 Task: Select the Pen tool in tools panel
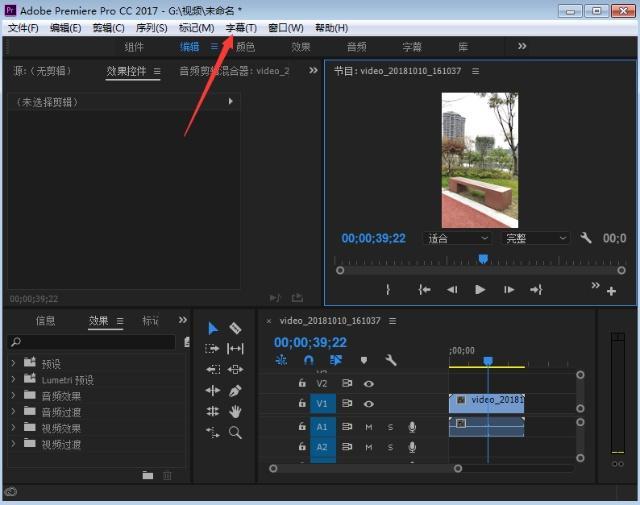tap(235, 391)
